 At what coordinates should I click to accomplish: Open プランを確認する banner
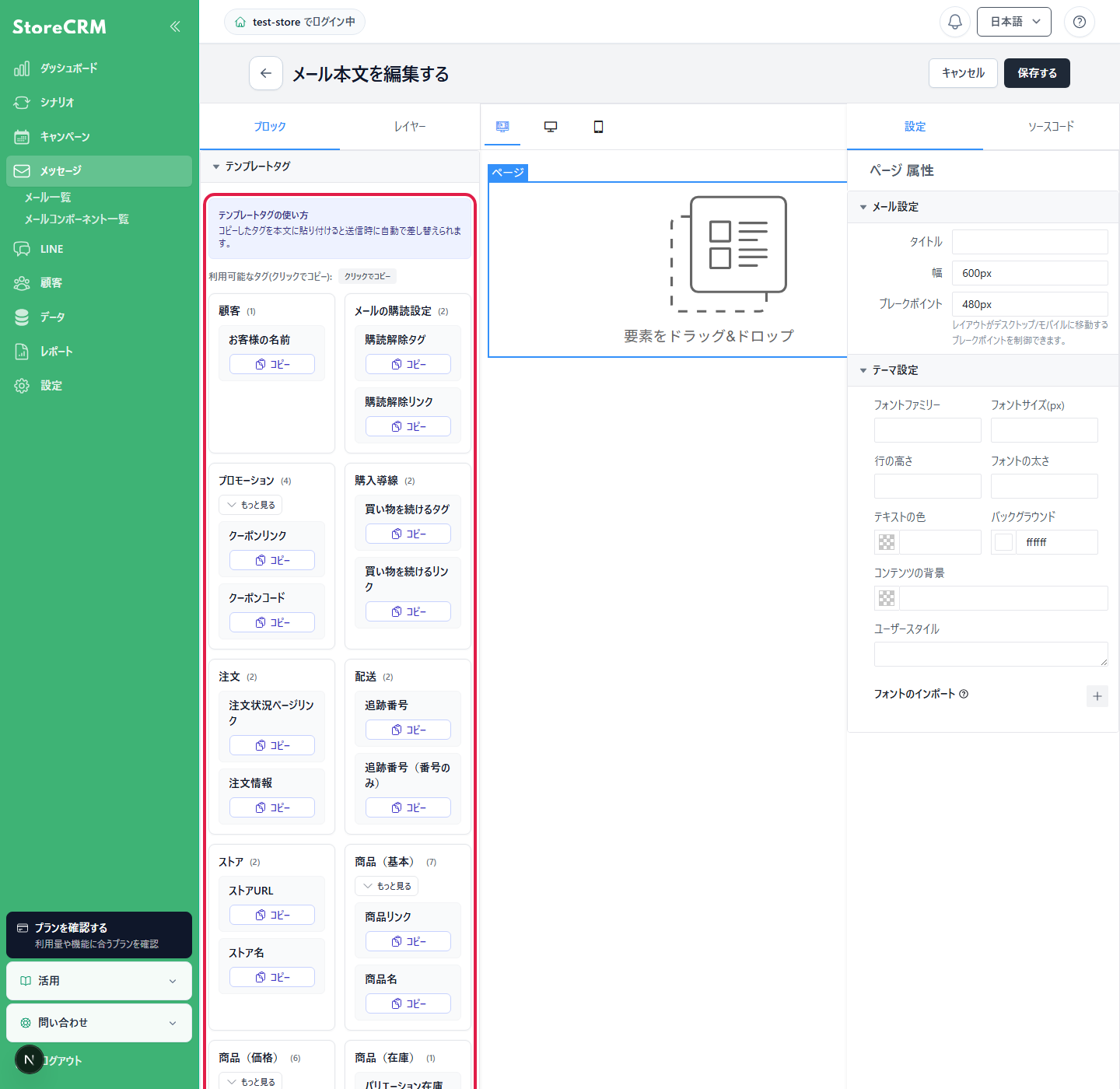(99, 935)
